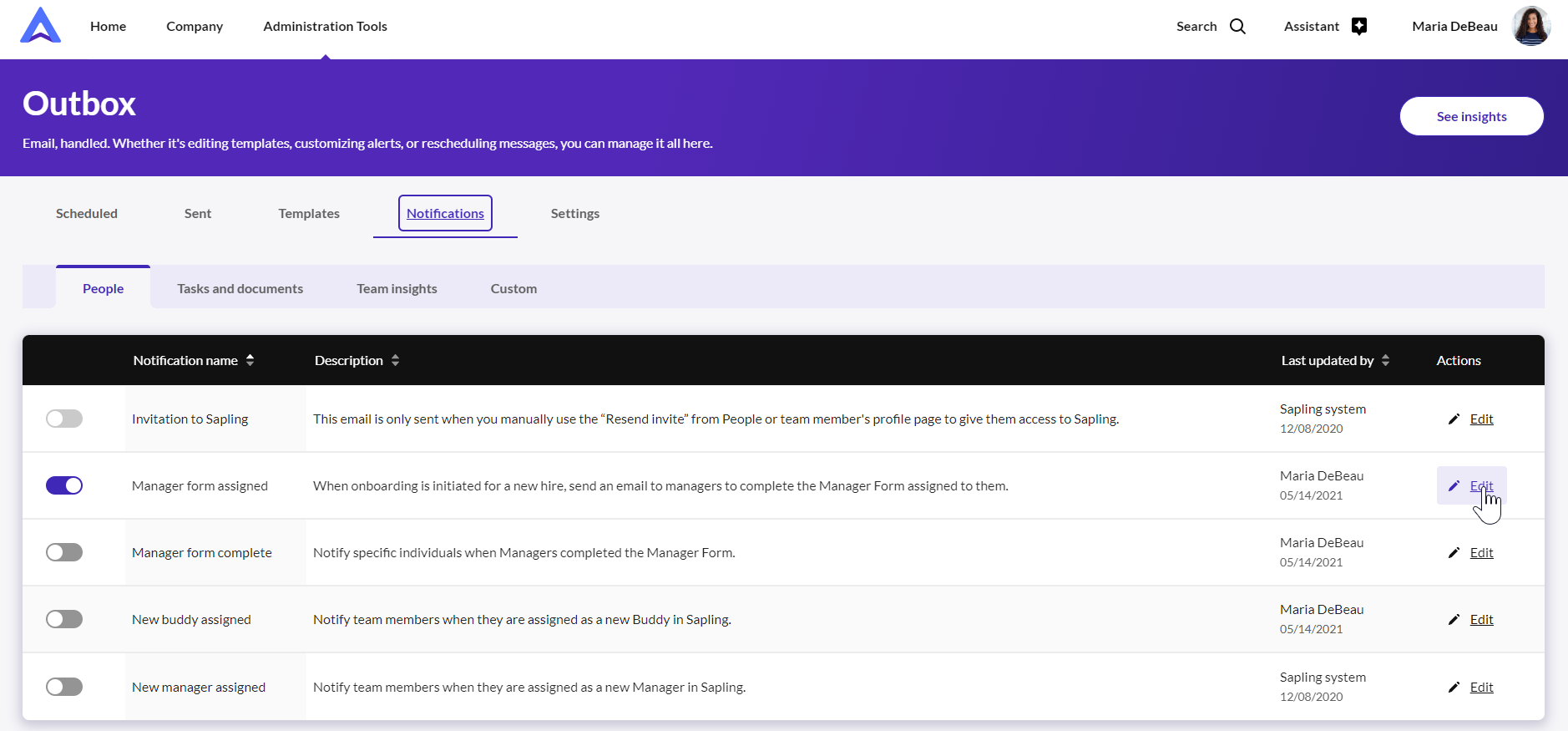Go to the Home menu
The height and width of the screenshot is (731, 1568).
tap(109, 27)
